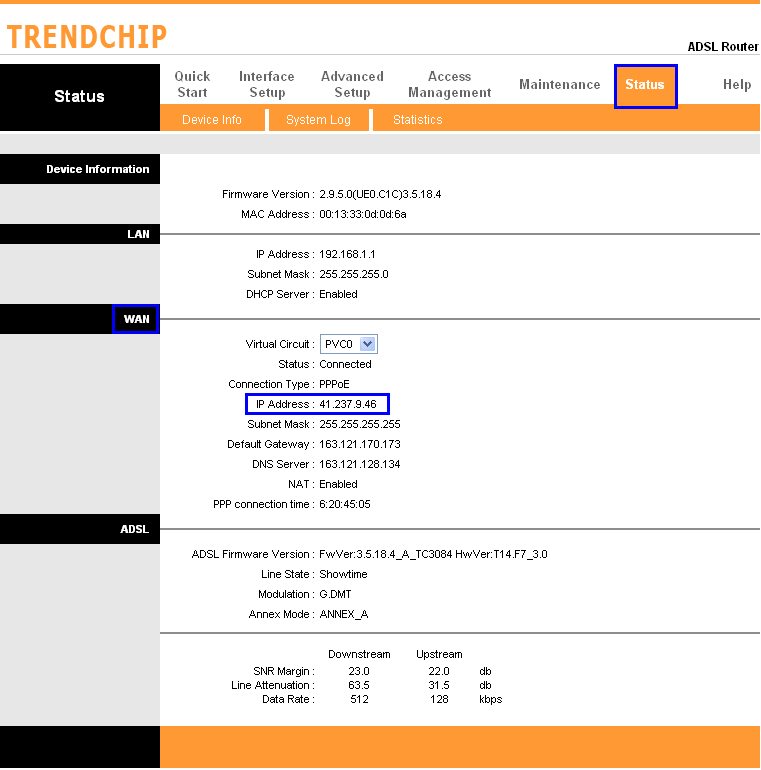The width and height of the screenshot is (761, 770).
Task: Click the Default Gateway address value
Action: (360, 444)
